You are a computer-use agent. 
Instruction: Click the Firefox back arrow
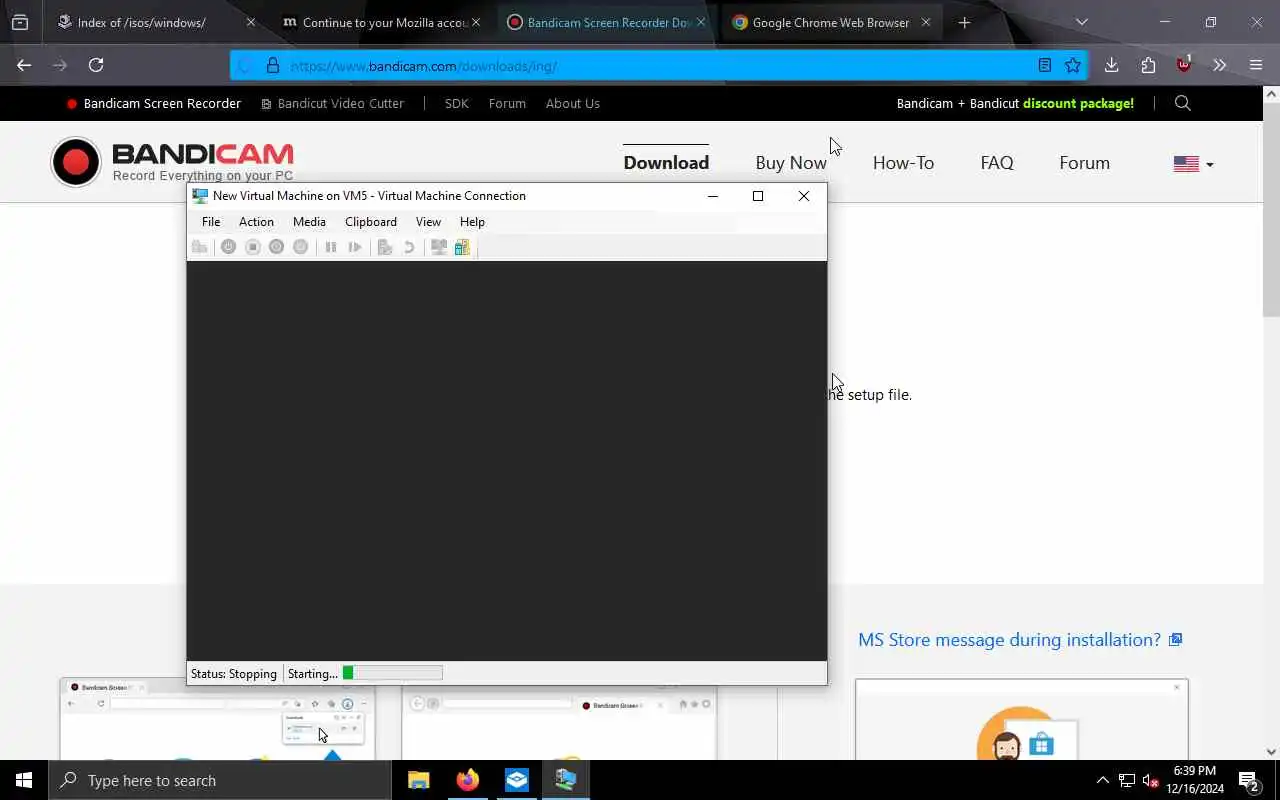[x=24, y=65]
